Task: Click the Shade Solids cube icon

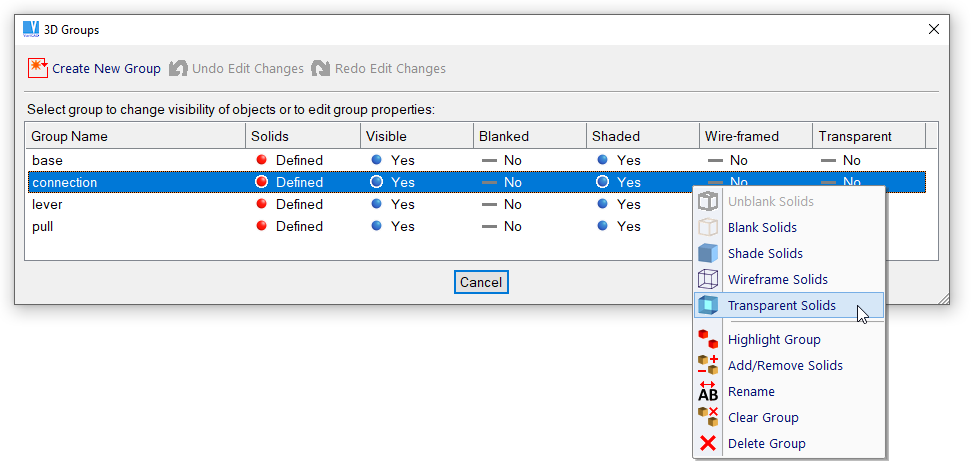Action: tap(708, 254)
